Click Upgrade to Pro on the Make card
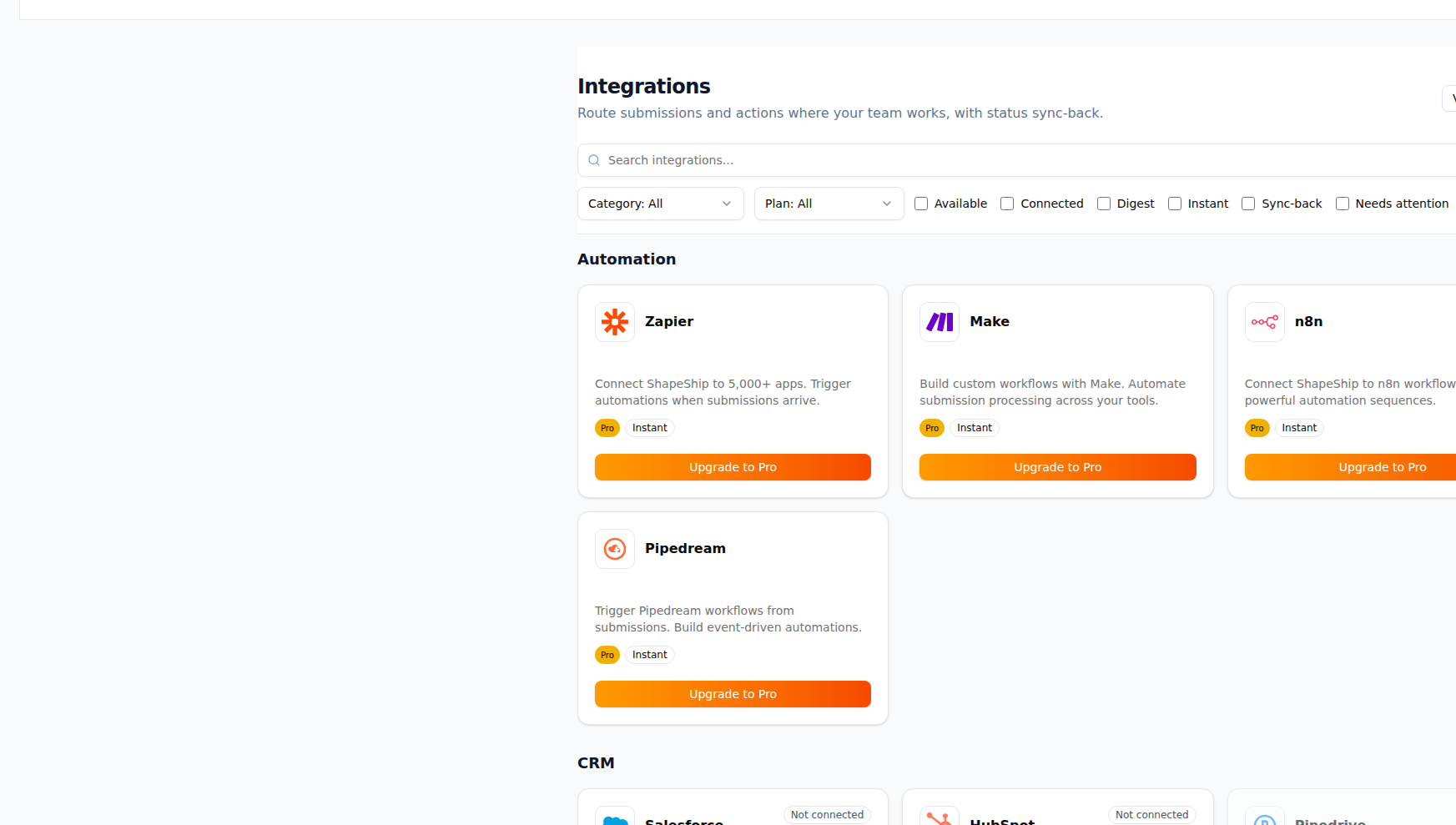1456x825 pixels. 1057,467
